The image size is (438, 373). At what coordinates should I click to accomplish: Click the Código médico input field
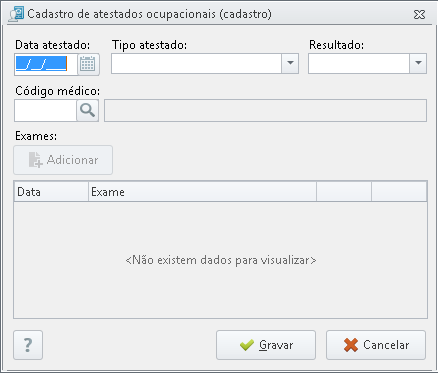(x=46, y=110)
